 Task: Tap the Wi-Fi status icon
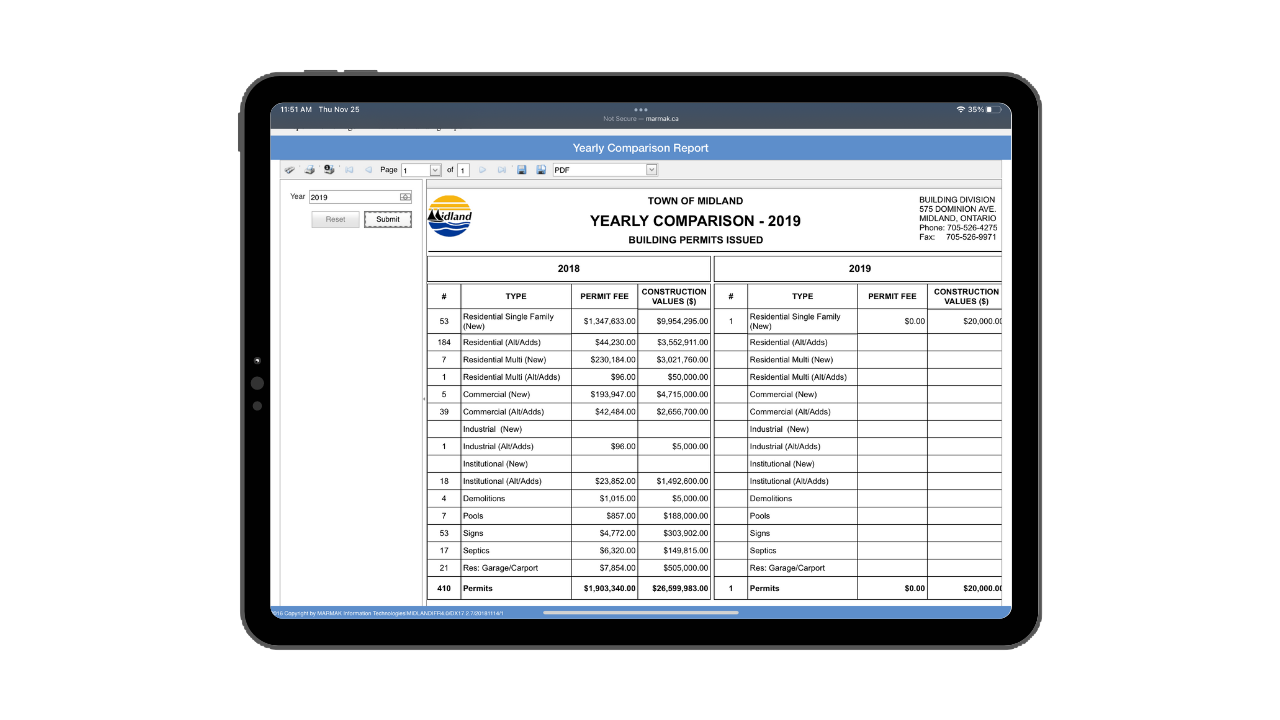point(961,109)
